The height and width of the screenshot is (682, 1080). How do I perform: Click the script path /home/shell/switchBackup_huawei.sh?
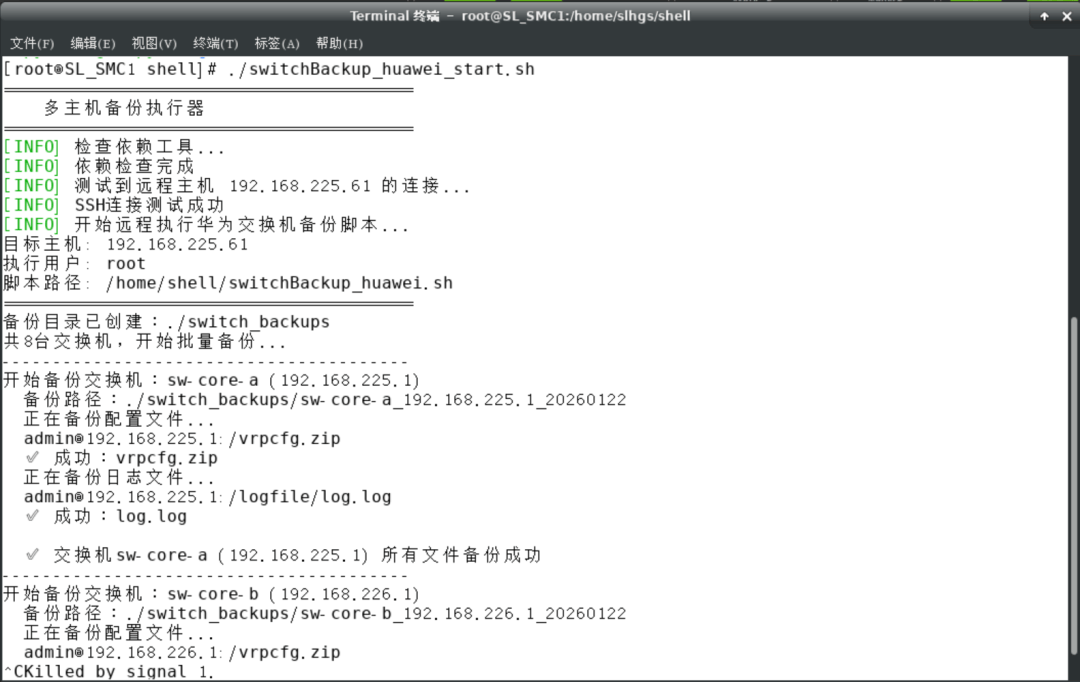point(279,283)
